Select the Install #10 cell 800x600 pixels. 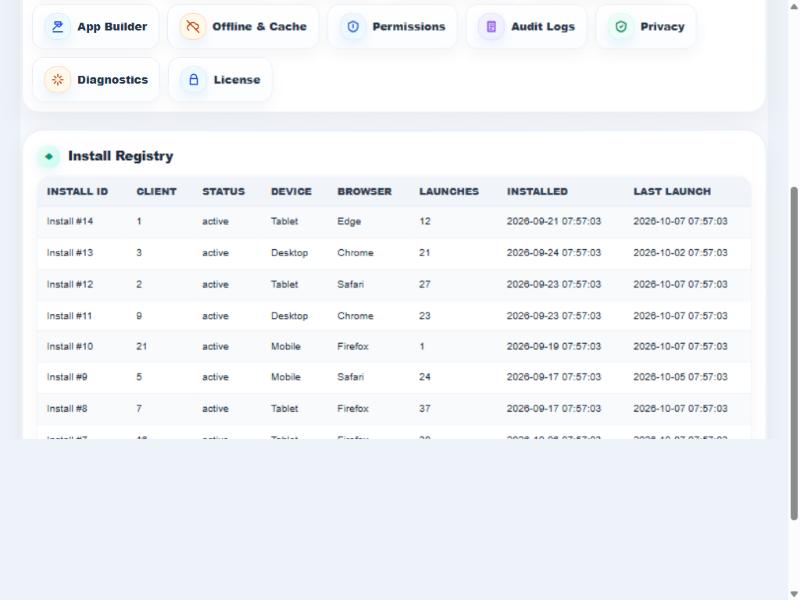70,346
